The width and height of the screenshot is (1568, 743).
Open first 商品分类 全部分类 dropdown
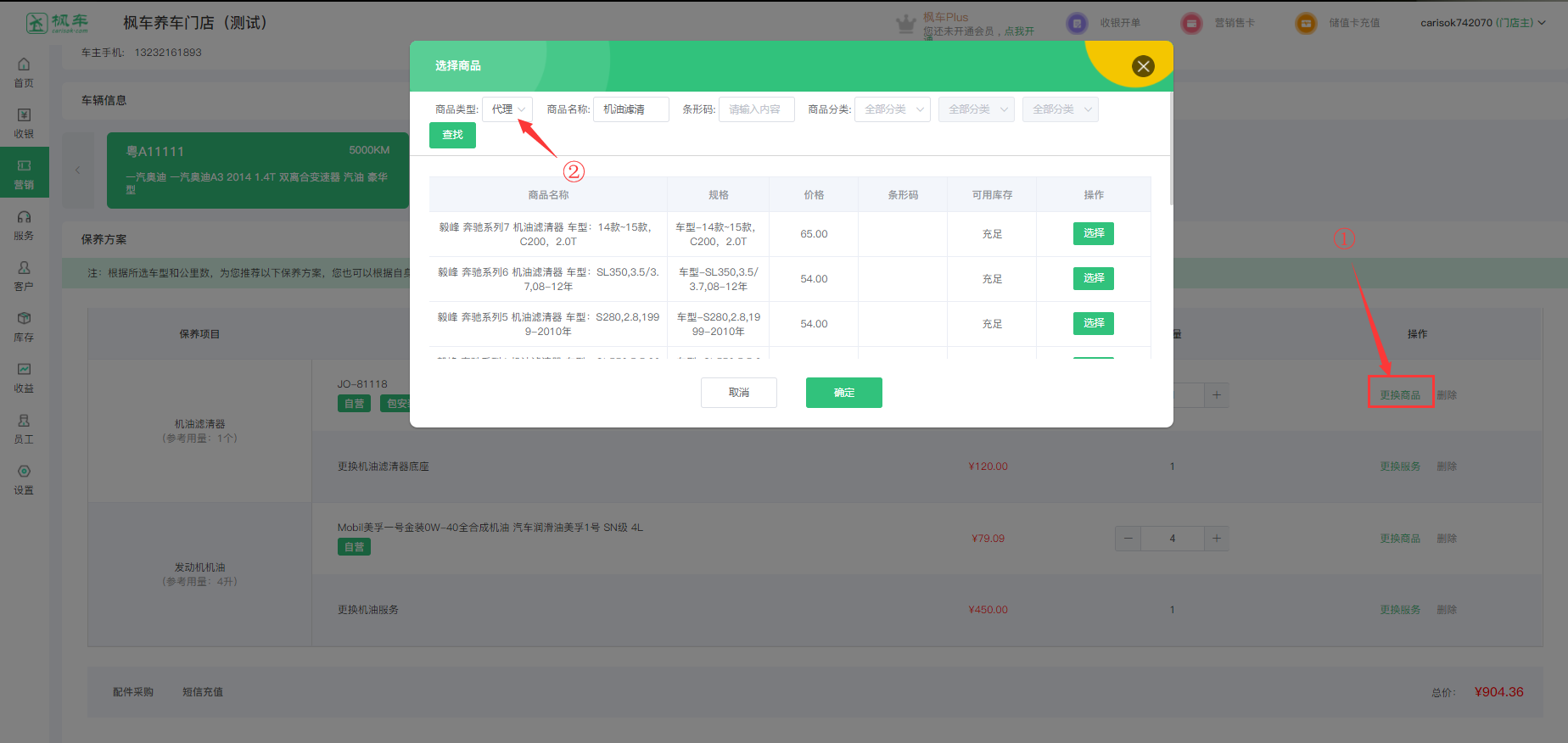click(x=893, y=109)
